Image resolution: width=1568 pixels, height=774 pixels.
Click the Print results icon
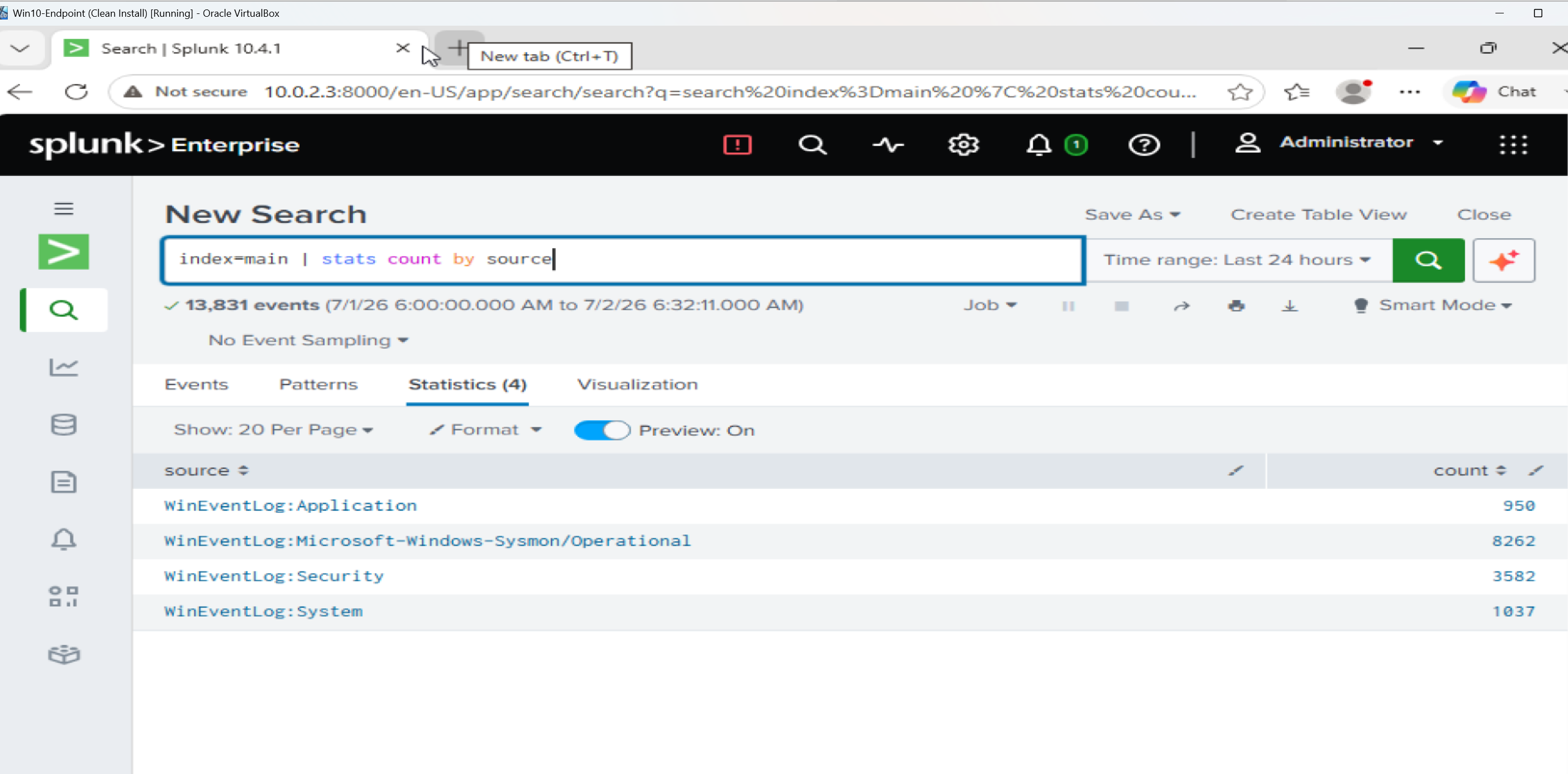(1236, 305)
